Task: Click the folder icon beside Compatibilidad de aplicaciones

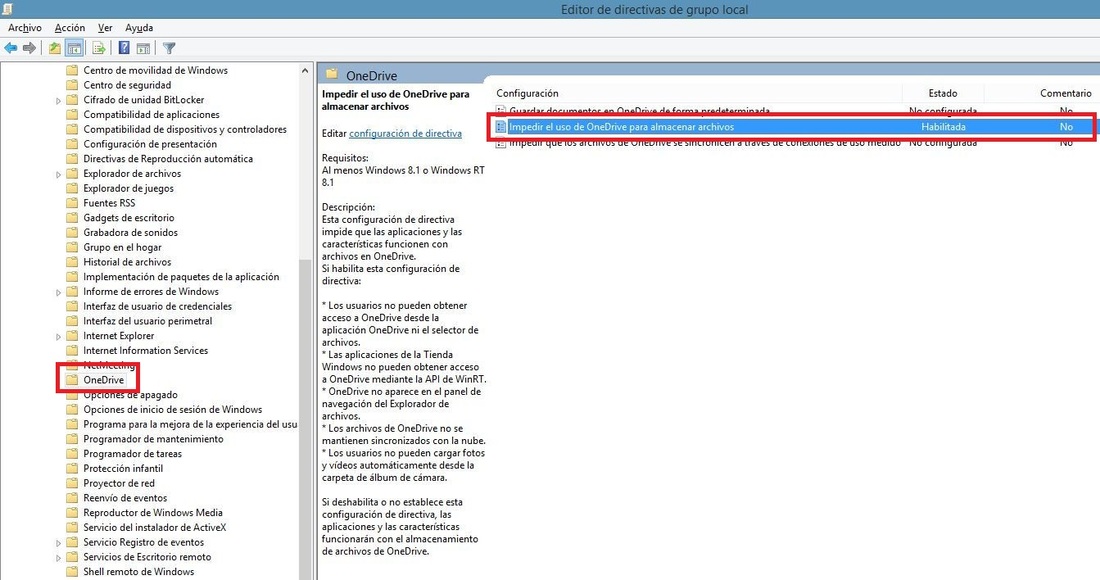Action: point(72,114)
